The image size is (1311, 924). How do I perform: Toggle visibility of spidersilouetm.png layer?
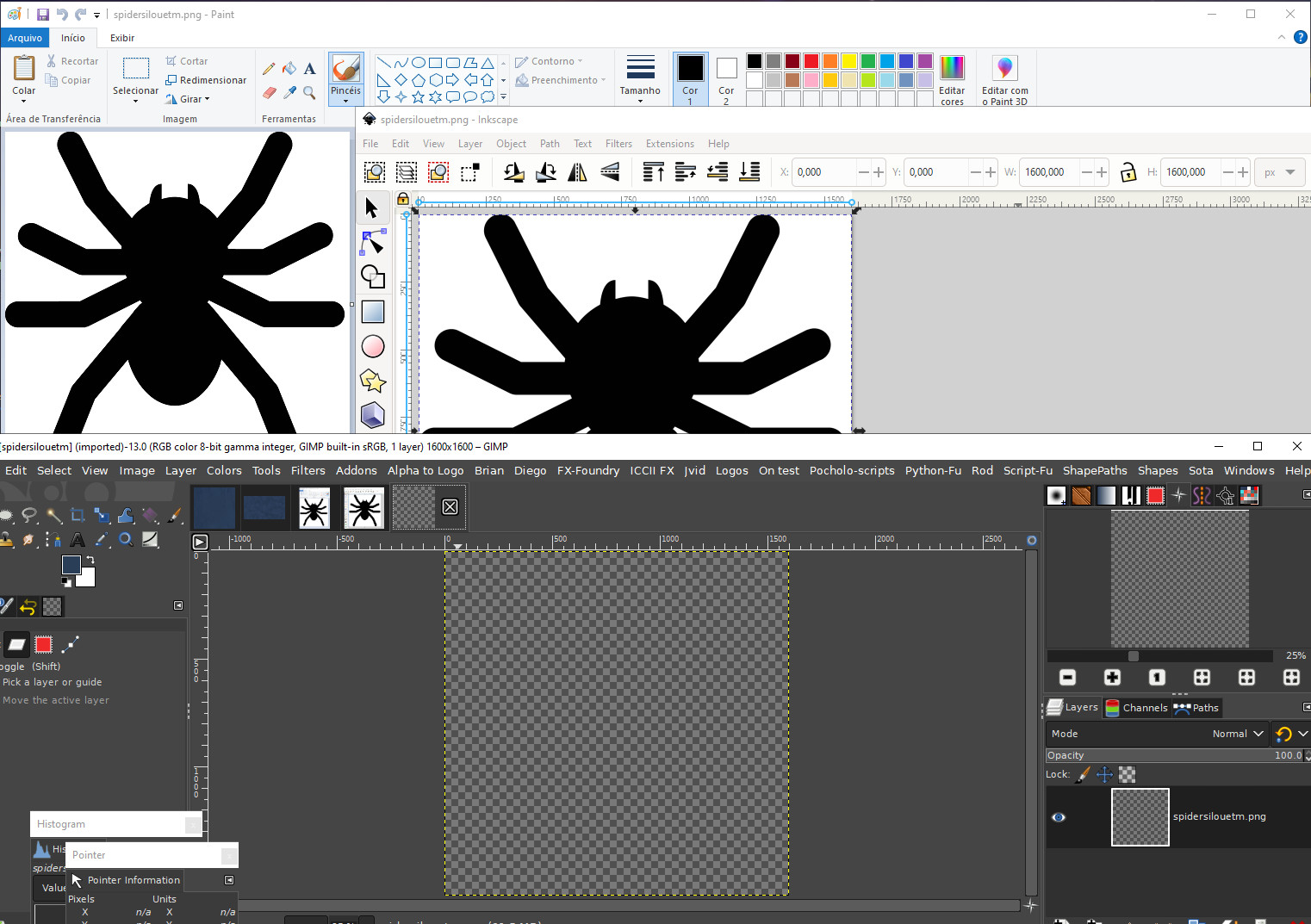click(x=1059, y=817)
